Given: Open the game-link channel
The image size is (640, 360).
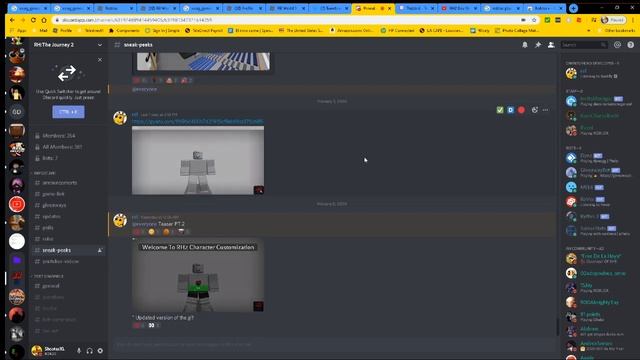Looking at the screenshot, I should [53, 194].
